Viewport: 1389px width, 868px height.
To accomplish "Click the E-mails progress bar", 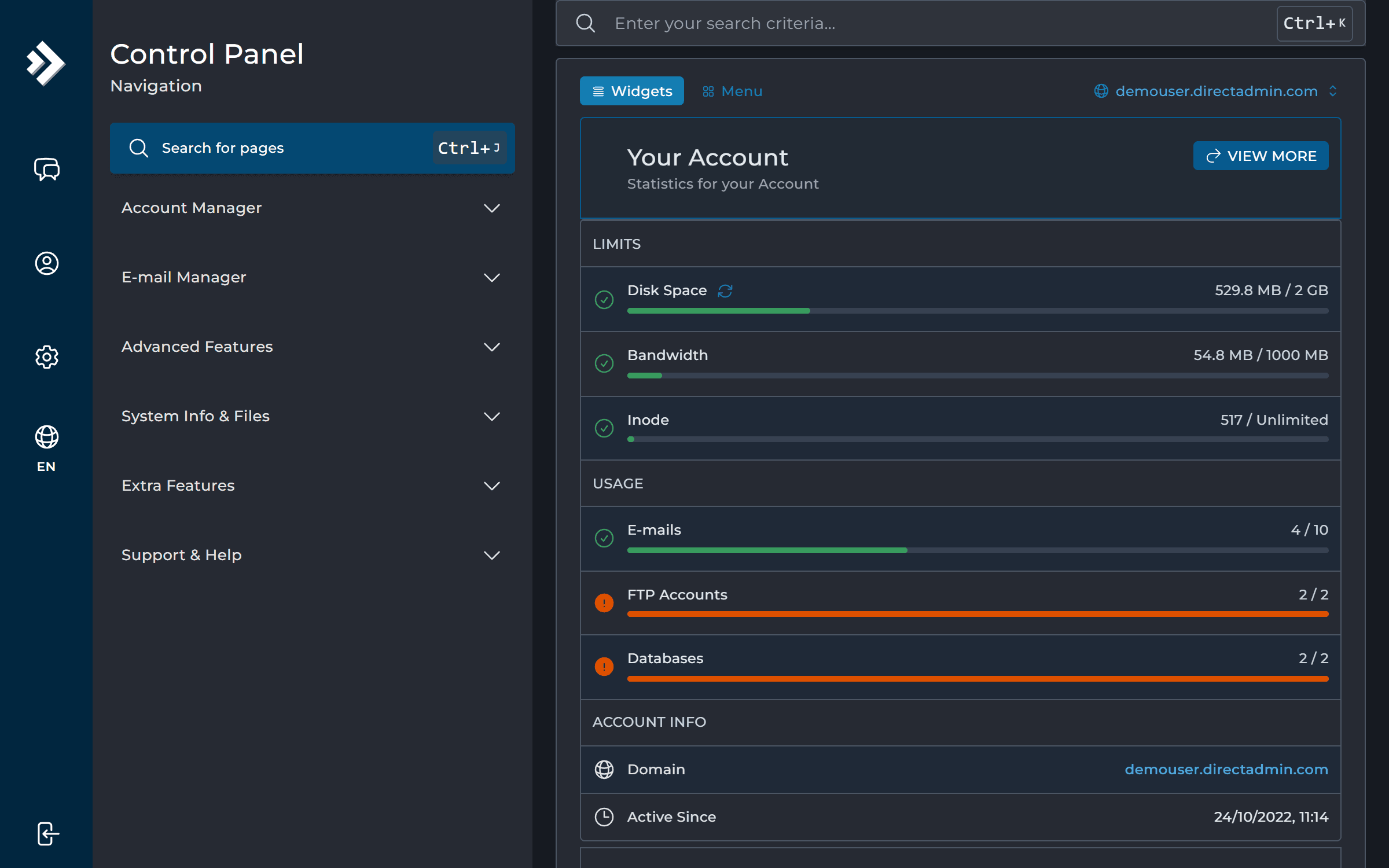I will [978, 550].
